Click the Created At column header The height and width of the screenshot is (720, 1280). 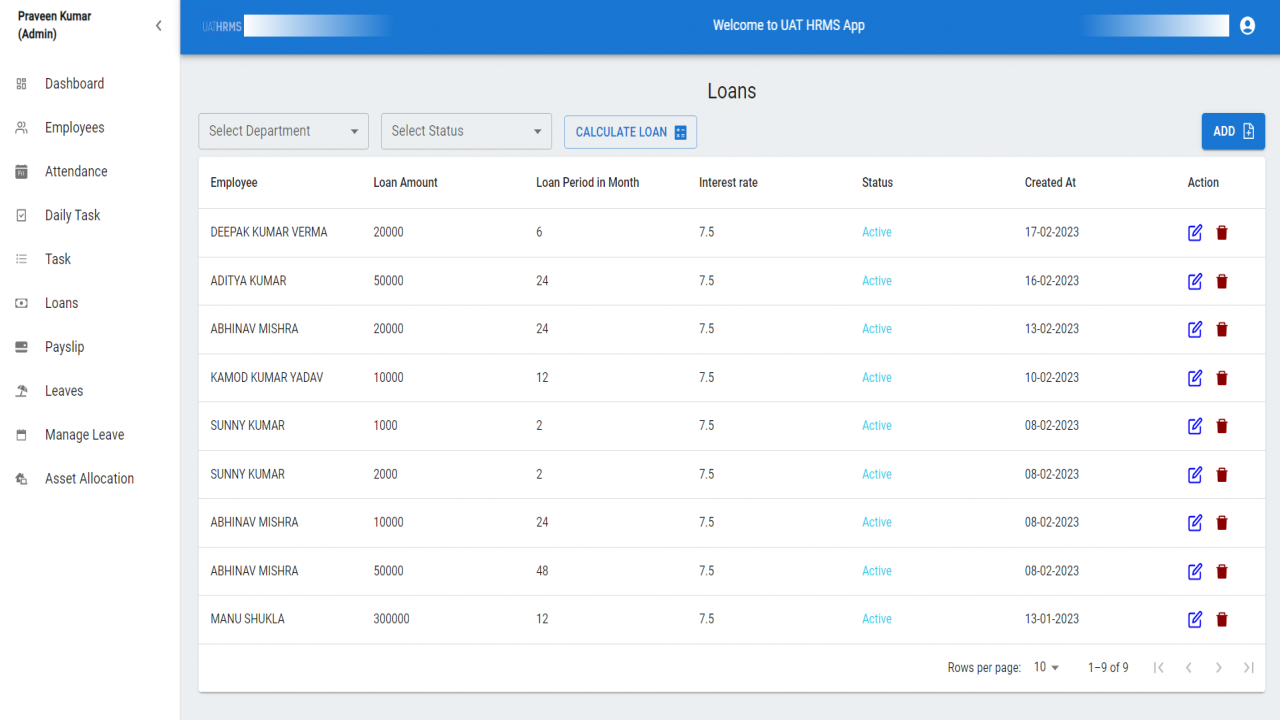(x=1050, y=183)
